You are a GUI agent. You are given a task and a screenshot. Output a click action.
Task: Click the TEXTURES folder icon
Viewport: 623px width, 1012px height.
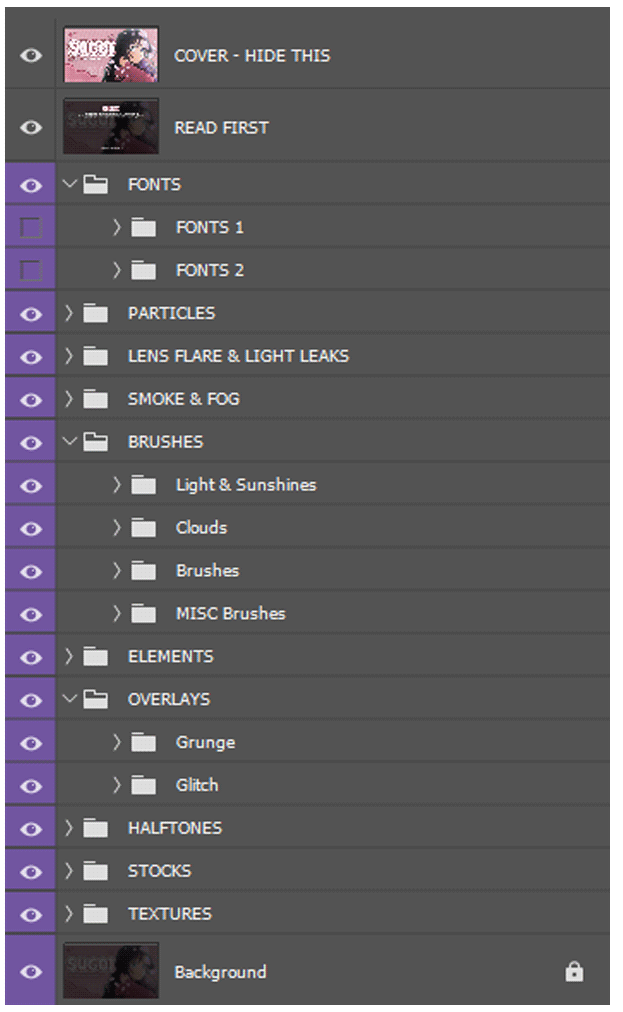(96, 913)
